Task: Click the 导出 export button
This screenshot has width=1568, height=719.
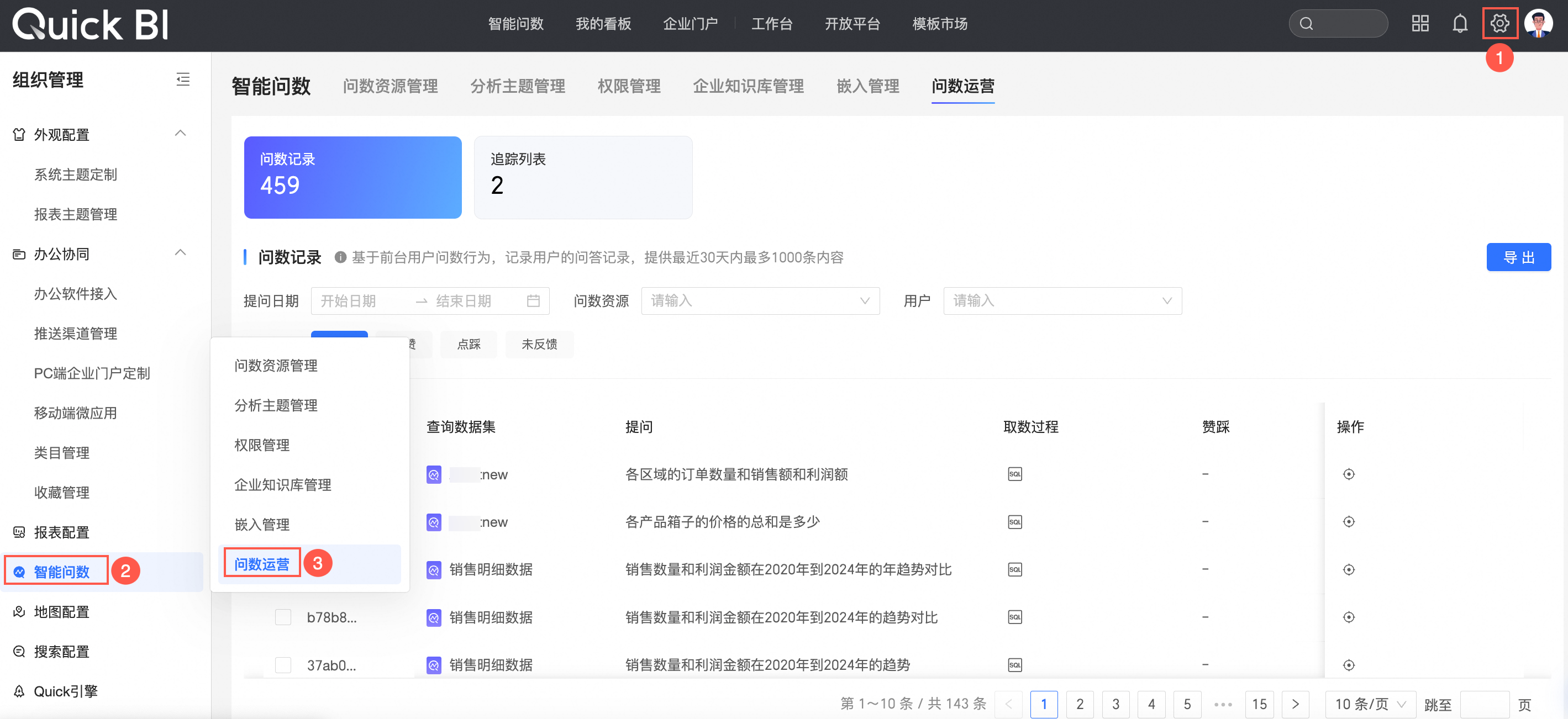Action: [1518, 257]
